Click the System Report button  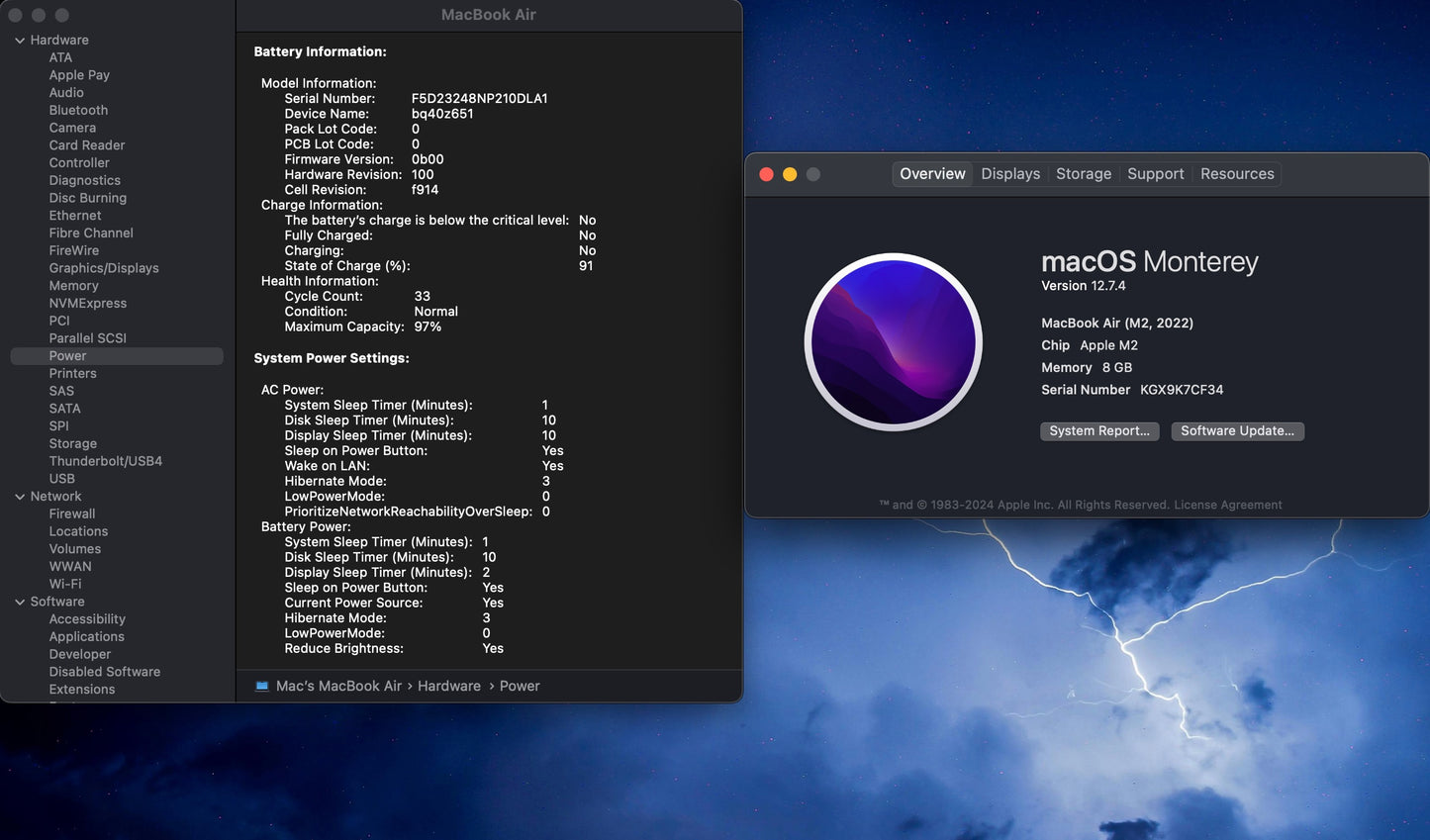click(1098, 431)
